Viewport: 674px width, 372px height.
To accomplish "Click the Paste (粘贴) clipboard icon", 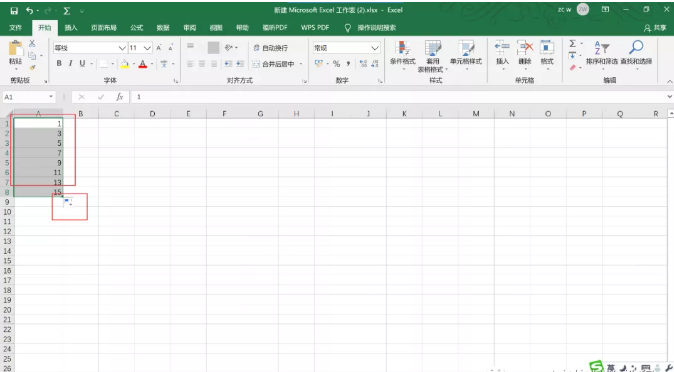I will coord(15,48).
